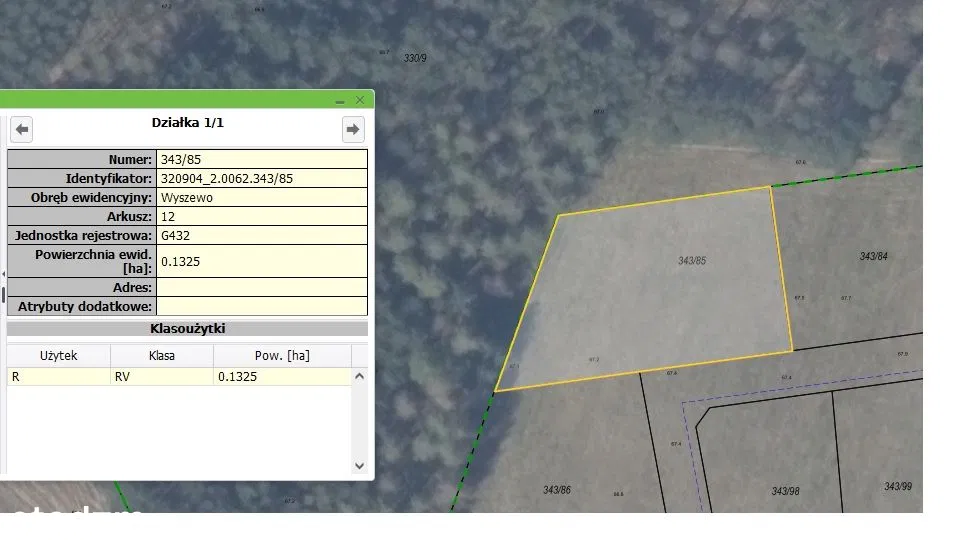Sort by the Klasa column header
The image size is (960, 540).
pyautogui.click(x=161, y=355)
